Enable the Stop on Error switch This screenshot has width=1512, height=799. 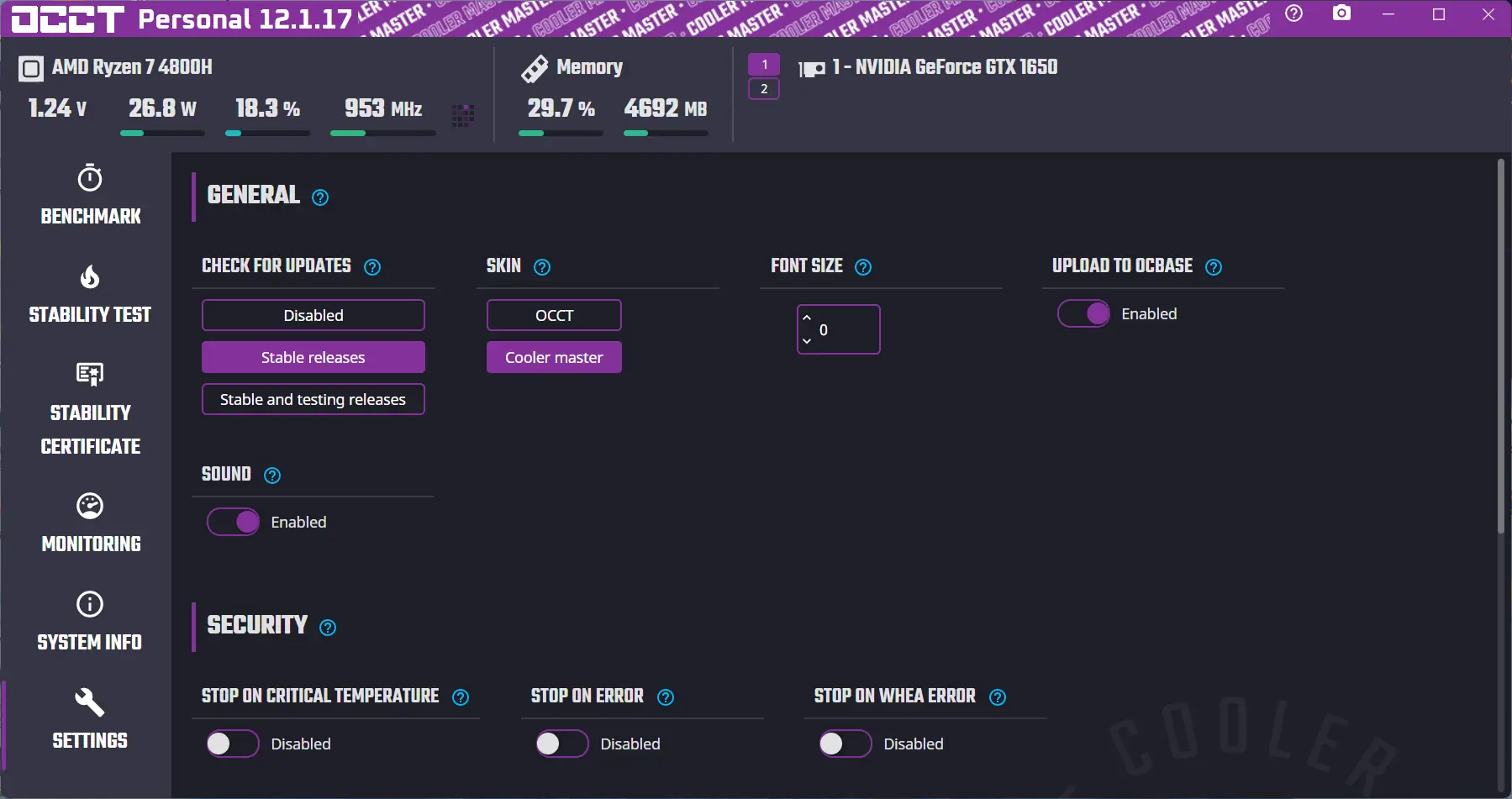click(x=562, y=744)
